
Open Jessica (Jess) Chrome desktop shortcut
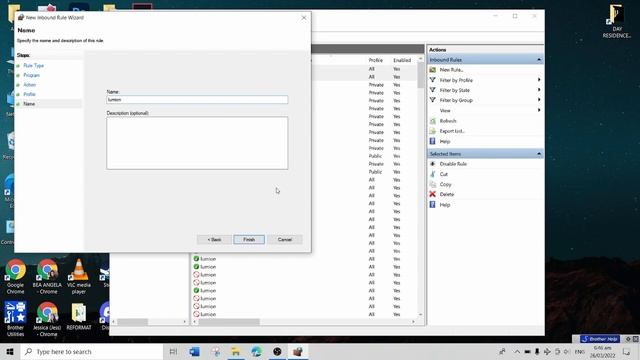(x=47, y=319)
